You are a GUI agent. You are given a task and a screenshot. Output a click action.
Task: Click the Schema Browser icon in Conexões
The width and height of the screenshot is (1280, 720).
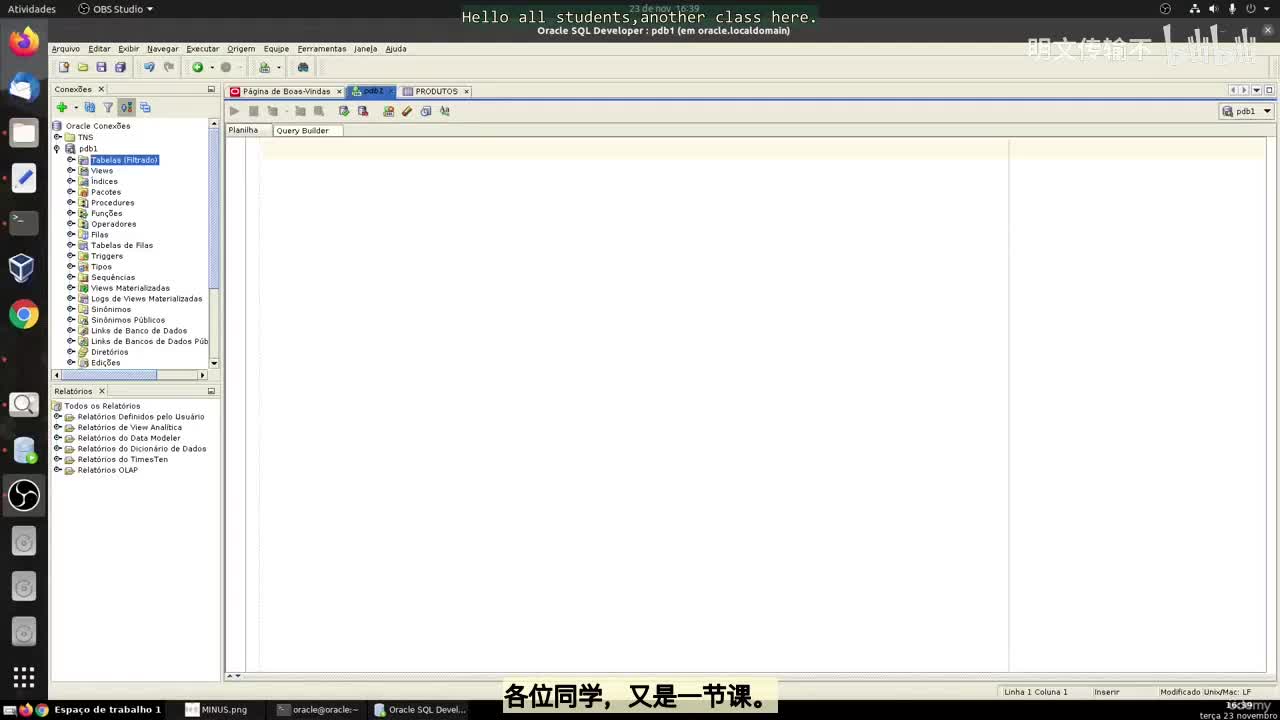(x=145, y=107)
